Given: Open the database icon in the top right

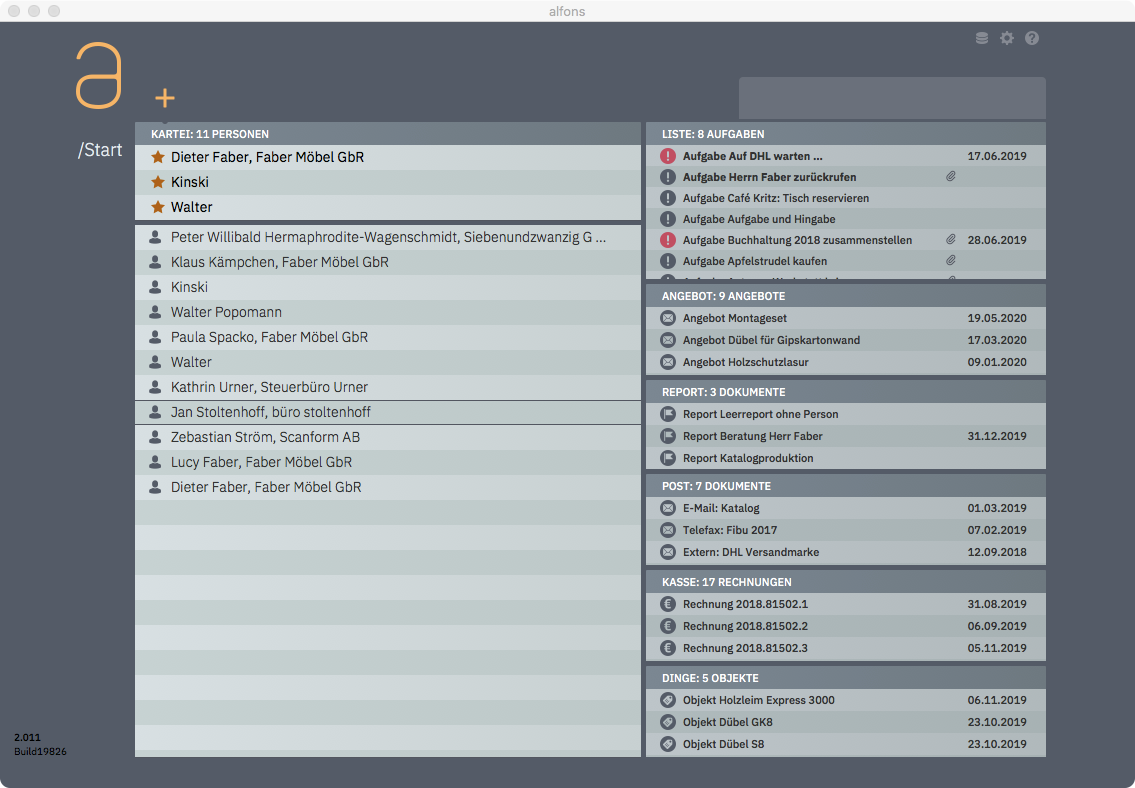Looking at the screenshot, I should (982, 38).
